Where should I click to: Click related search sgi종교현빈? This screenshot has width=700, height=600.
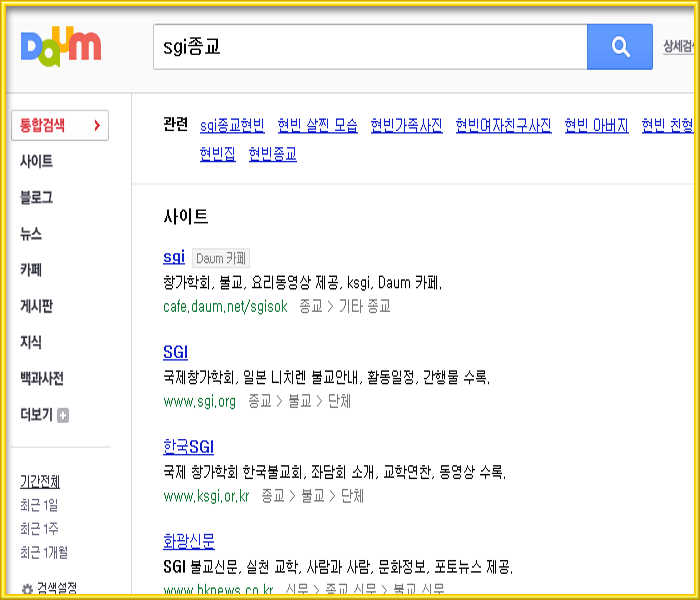[232, 125]
